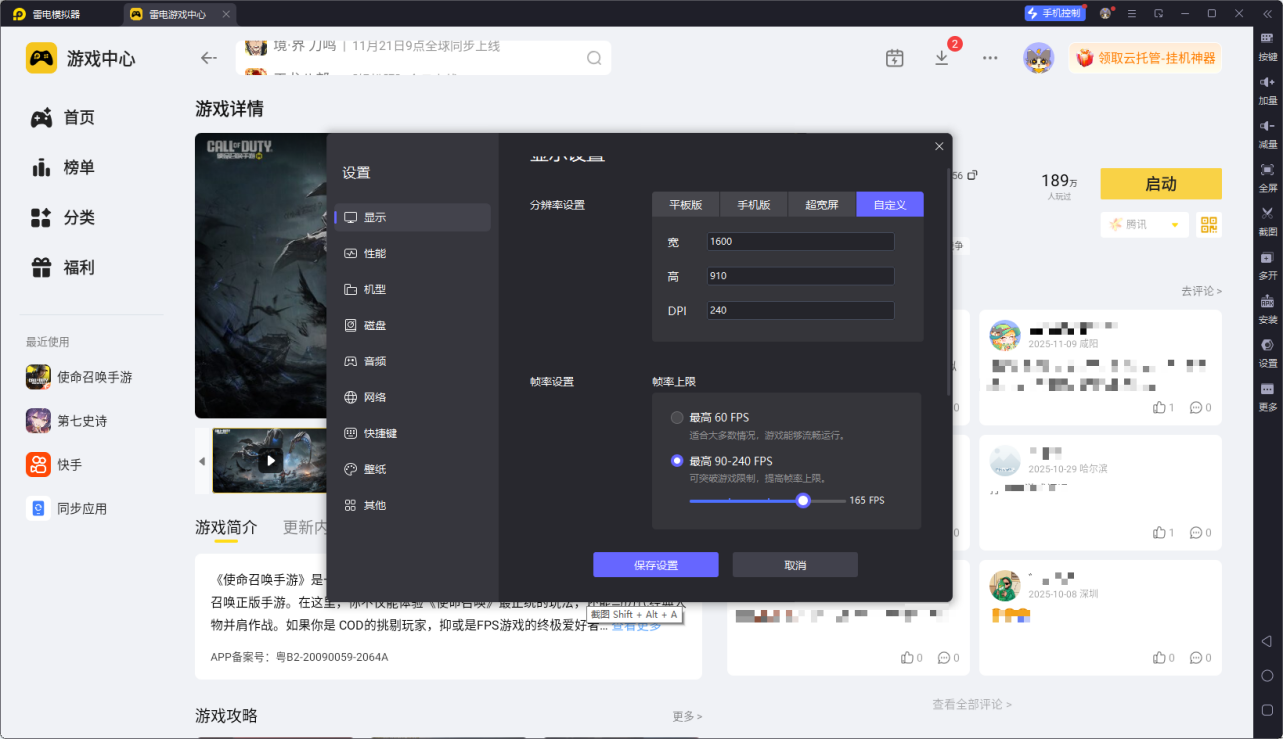
Task: Open the 性能 settings section
Action: point(413,253)
